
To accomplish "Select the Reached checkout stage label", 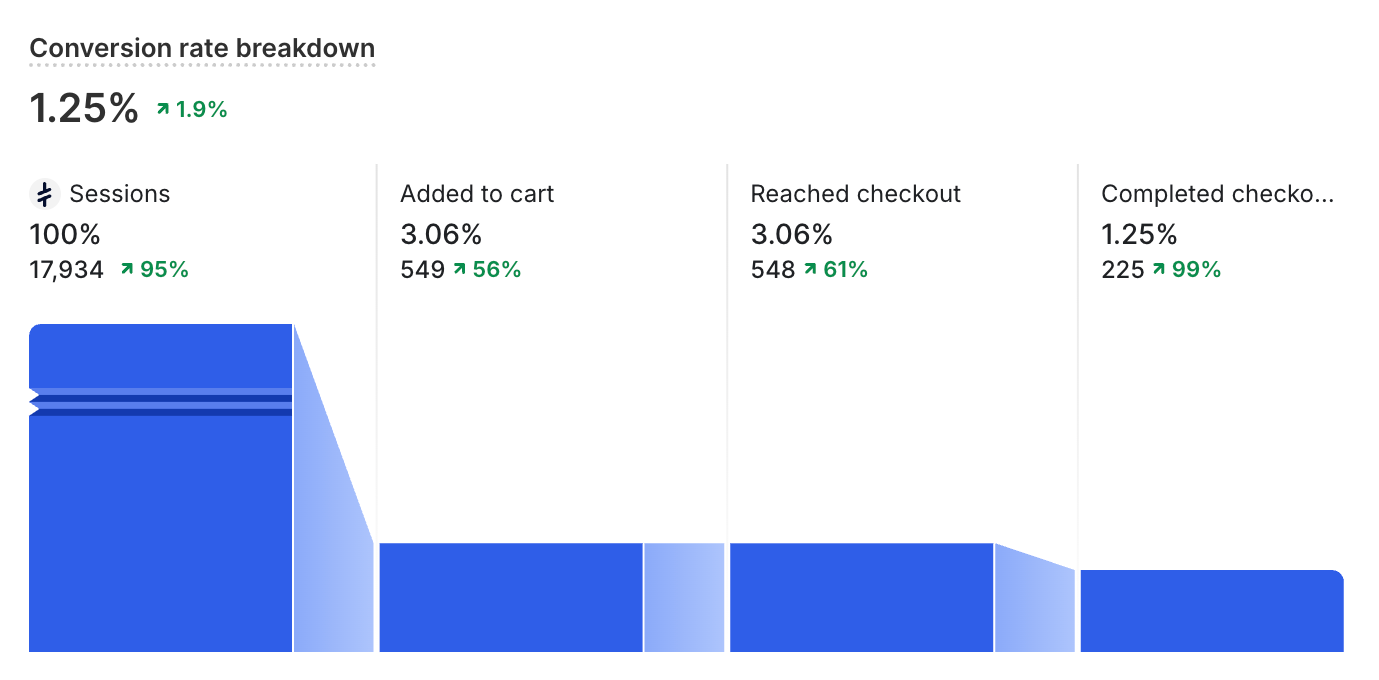I will [855, 194].
